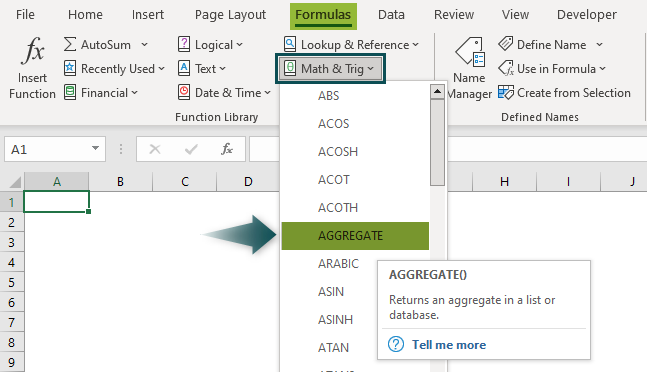The width and height of the screenshot is (647, 372).
Task: Click the Tell me more link
Action: click(449, 345)
